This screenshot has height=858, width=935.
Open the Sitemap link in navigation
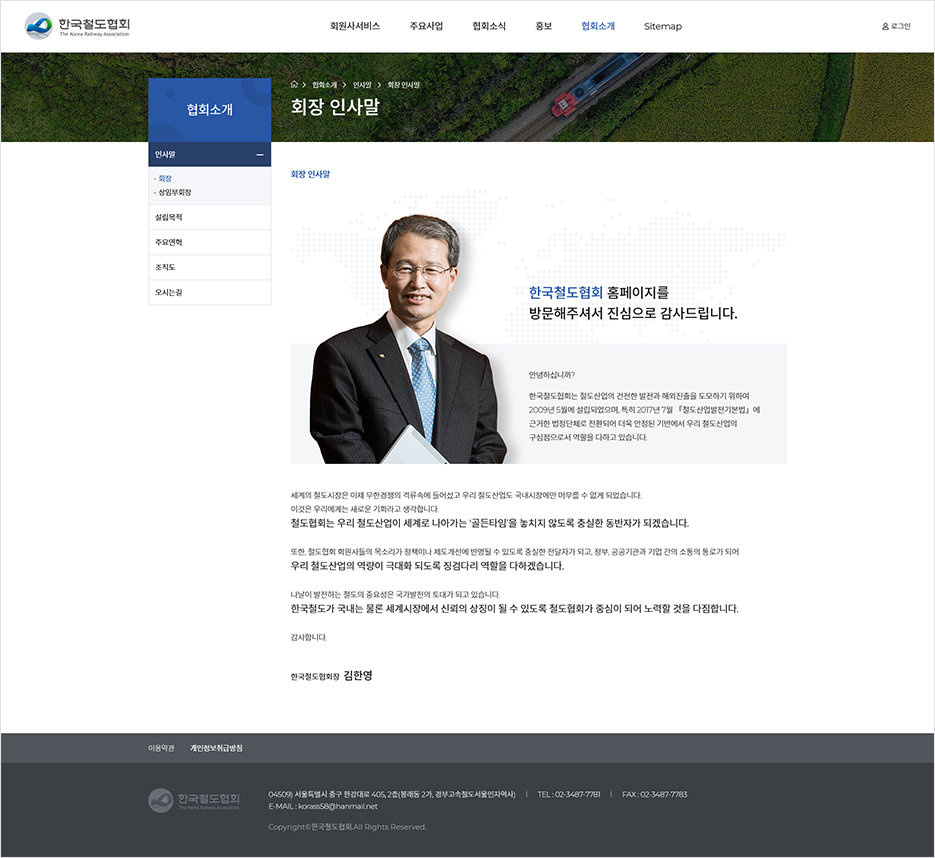click(662, 26)
